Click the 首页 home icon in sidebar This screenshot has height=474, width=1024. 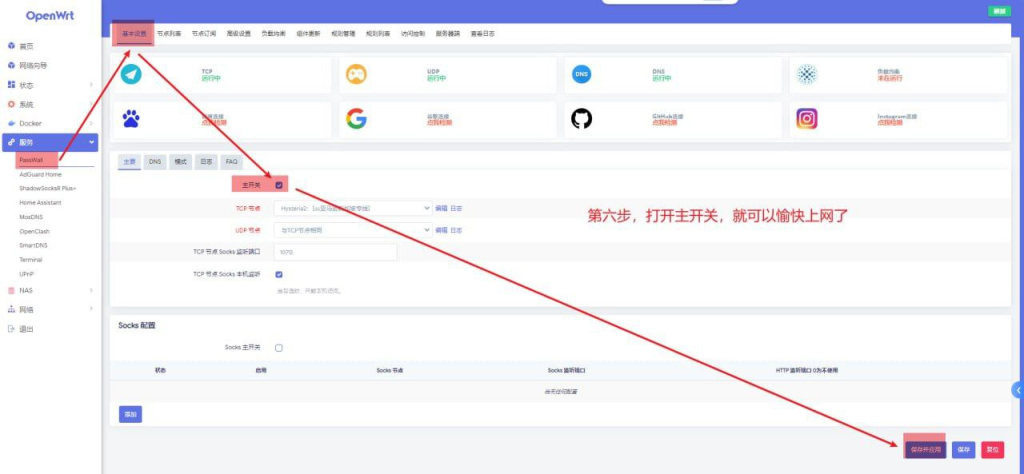(11, 46)
